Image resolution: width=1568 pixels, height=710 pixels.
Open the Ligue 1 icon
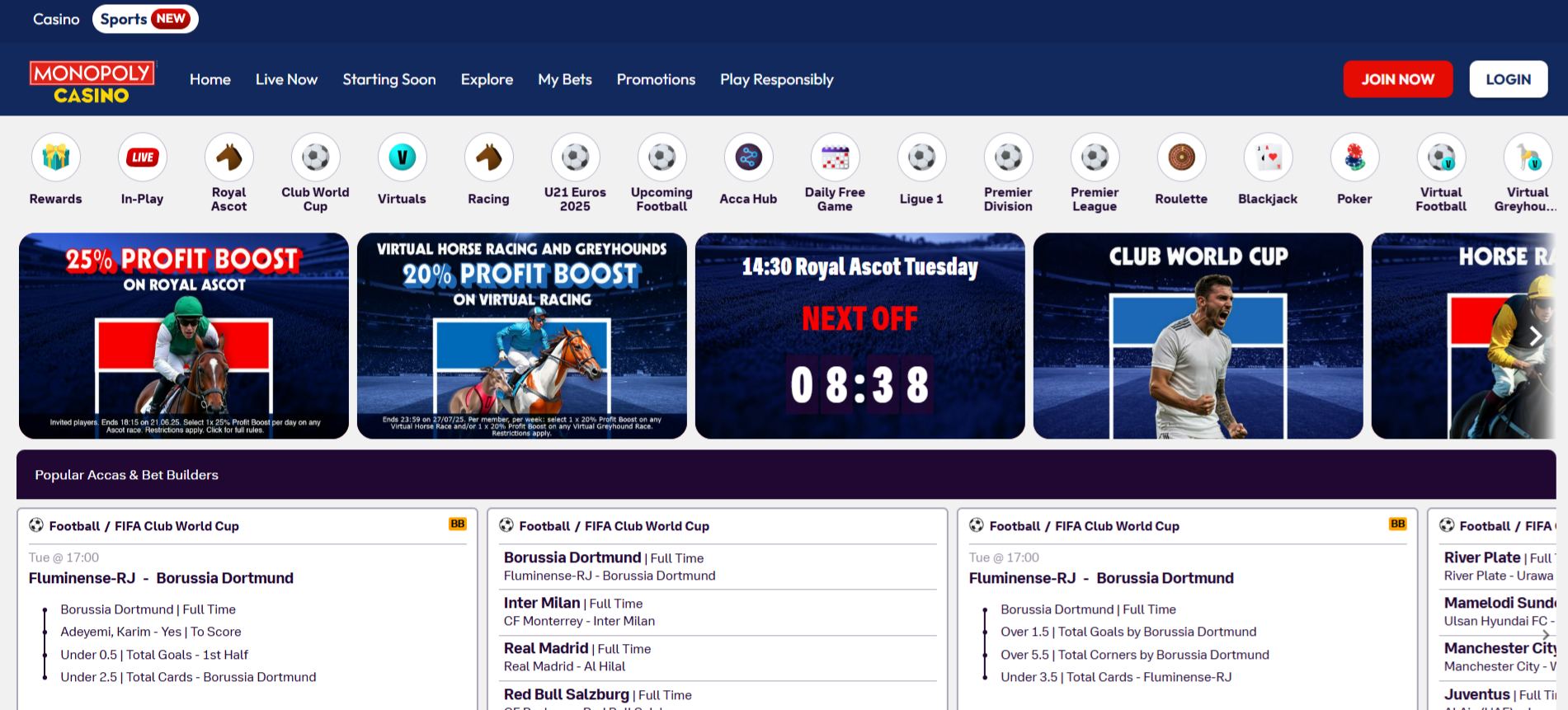point(922,158)
